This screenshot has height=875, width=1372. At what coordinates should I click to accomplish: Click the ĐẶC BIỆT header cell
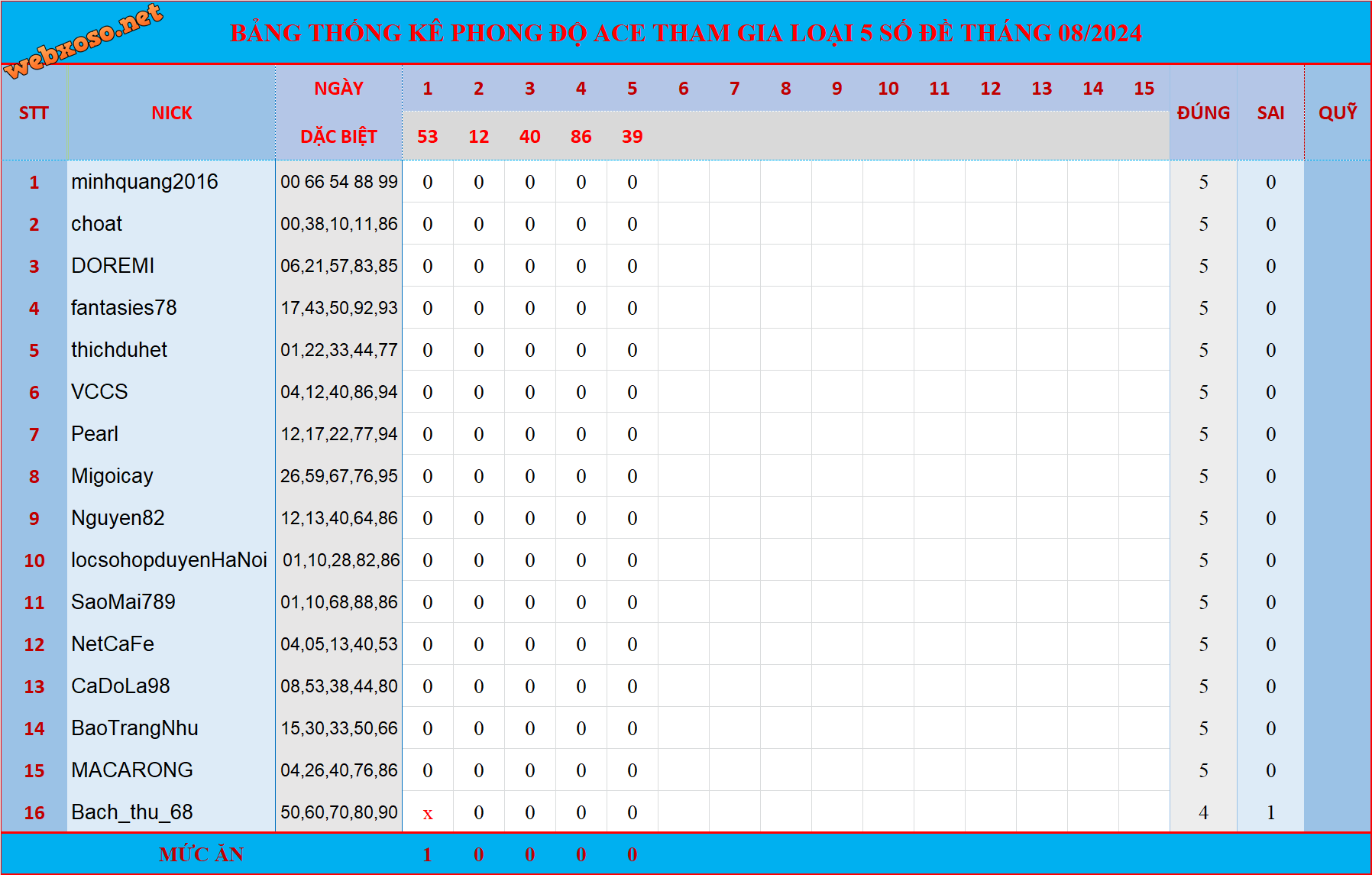[338, 137]
